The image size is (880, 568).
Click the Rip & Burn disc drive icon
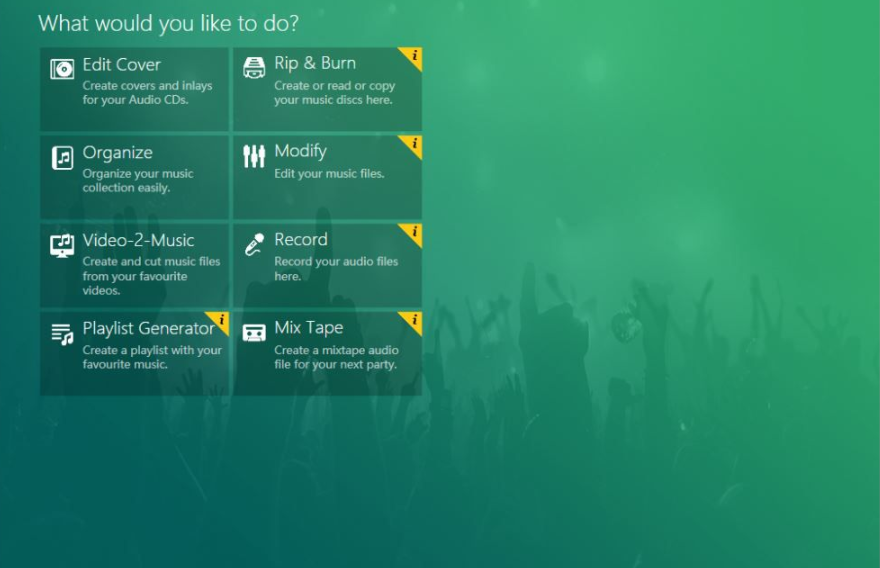(x=254, y=68)
